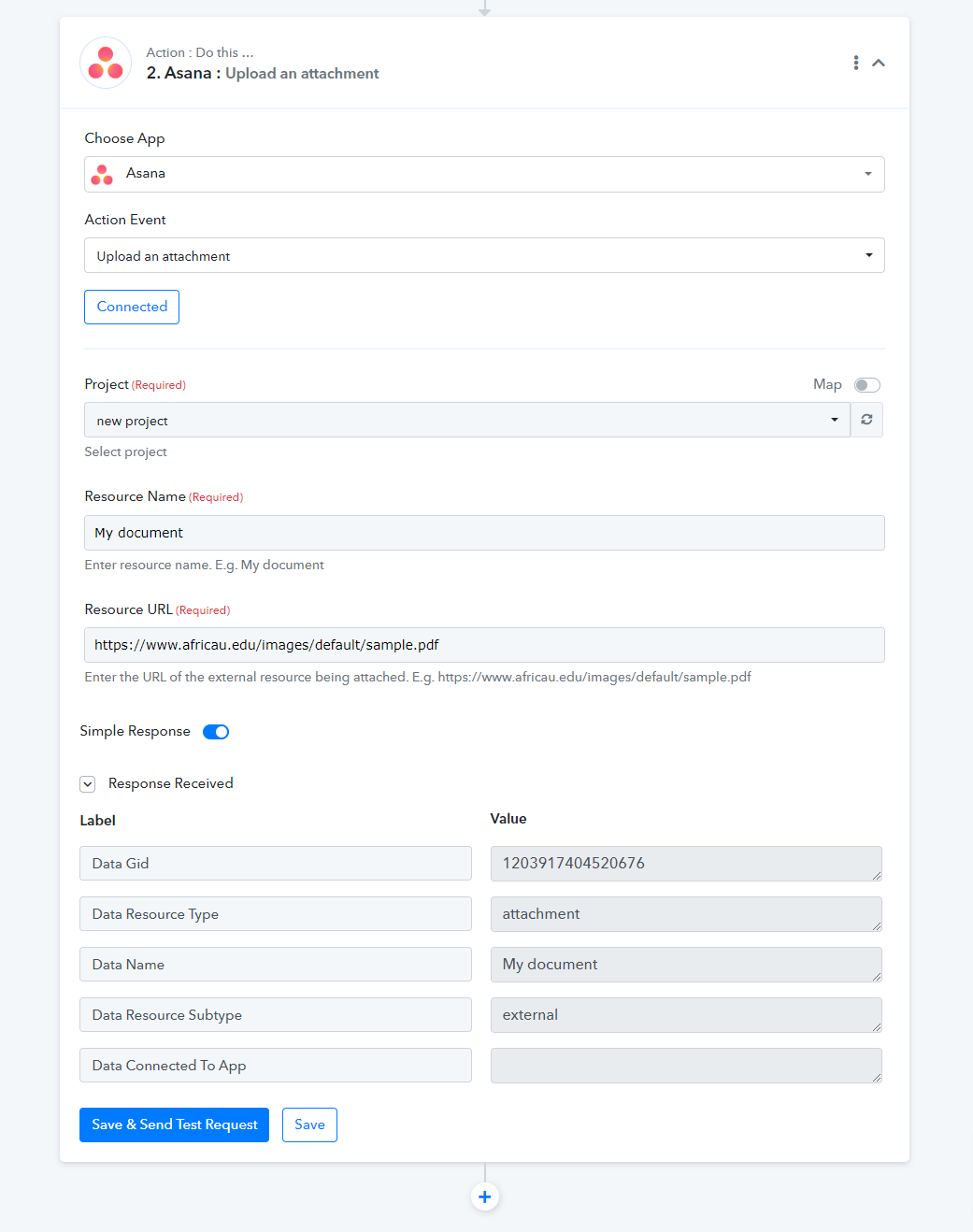Click the Data Gid value field

pyautogui.click(x=686, y=864)
